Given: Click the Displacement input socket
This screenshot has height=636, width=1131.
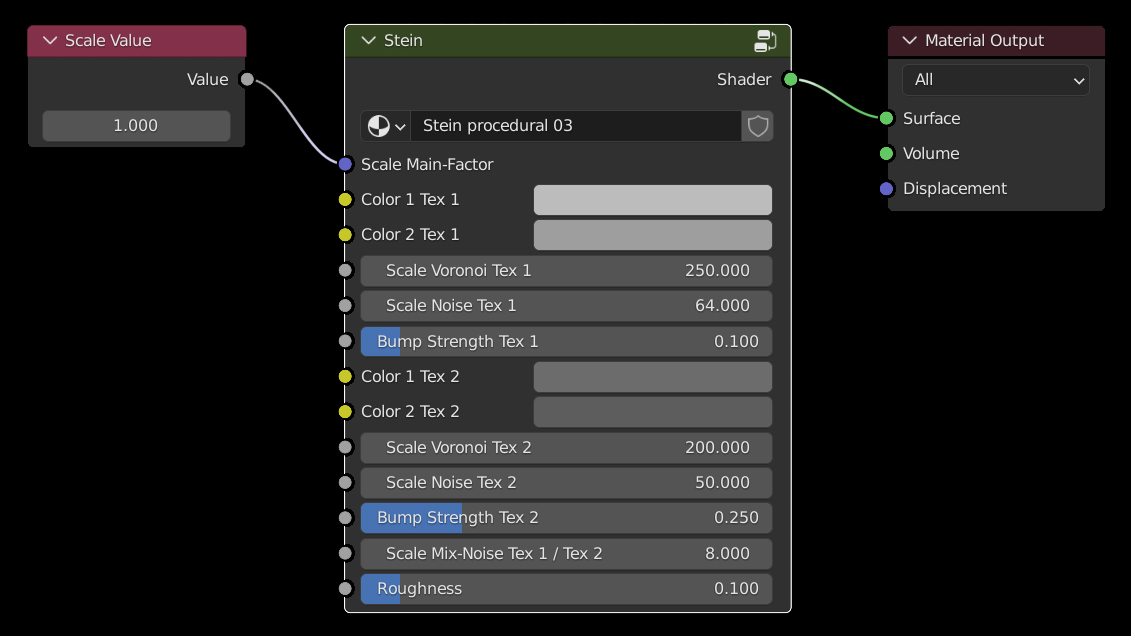Looking at the screenshot, I should [886, 188].
